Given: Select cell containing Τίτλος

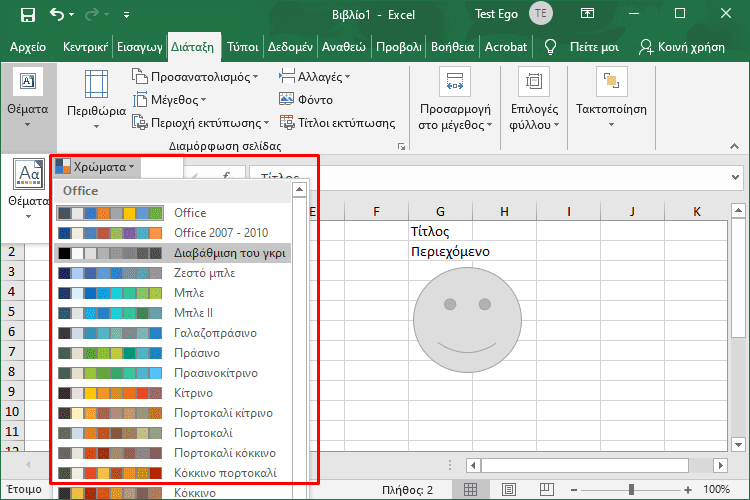Looking at the screenshot, I should (441, 231).
